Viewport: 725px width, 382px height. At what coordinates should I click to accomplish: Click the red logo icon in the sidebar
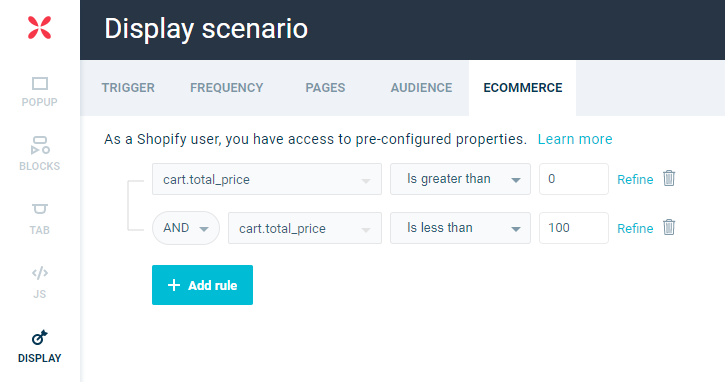point(39,27)
